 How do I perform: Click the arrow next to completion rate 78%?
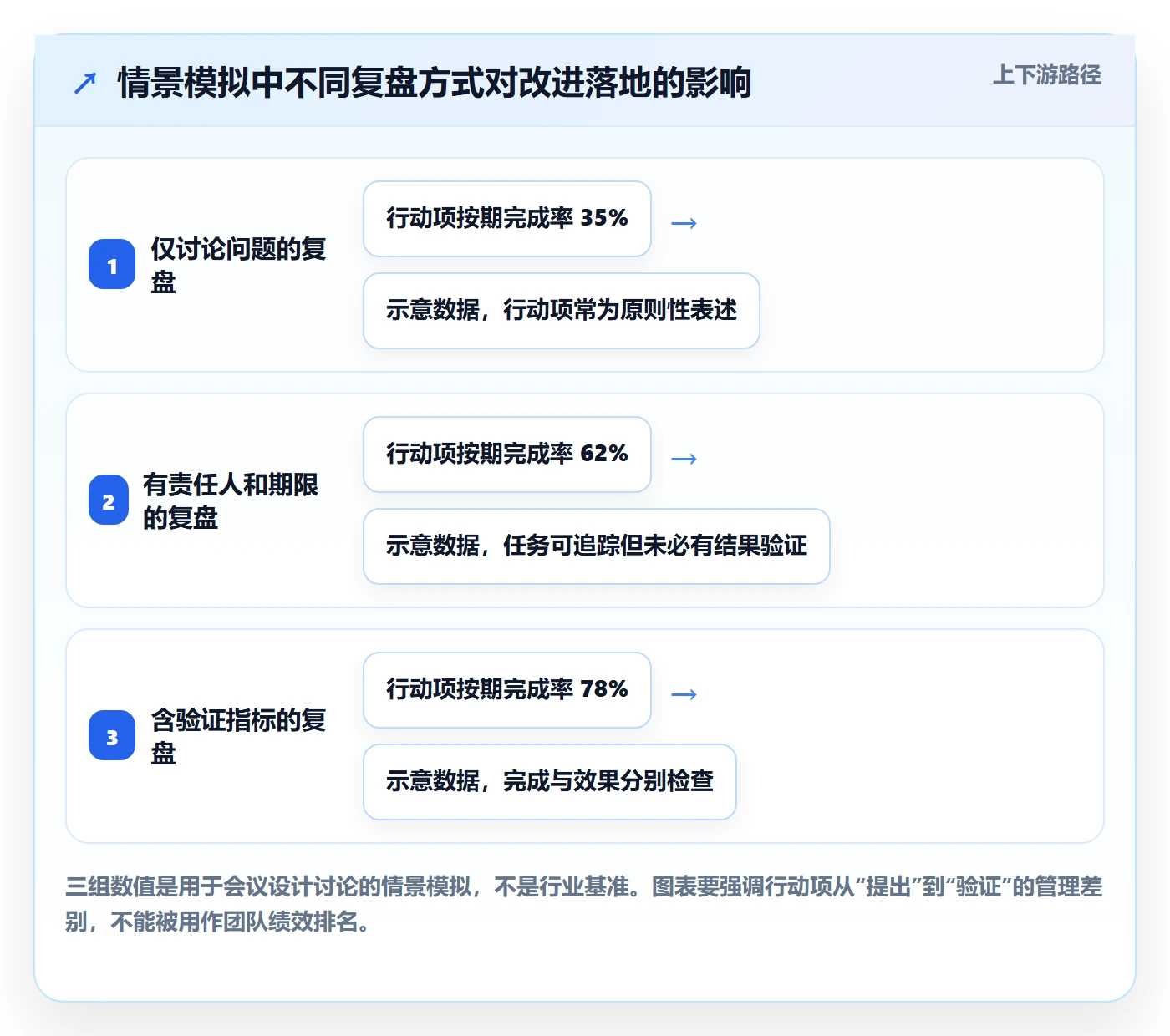click(x=684, y=694)
